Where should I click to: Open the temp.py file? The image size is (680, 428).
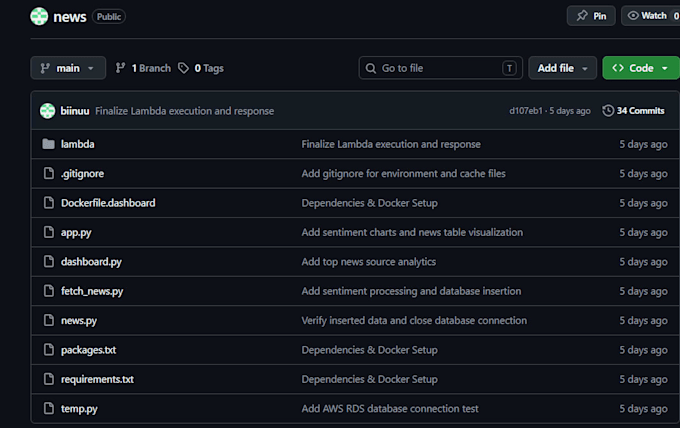pos(79,409)
